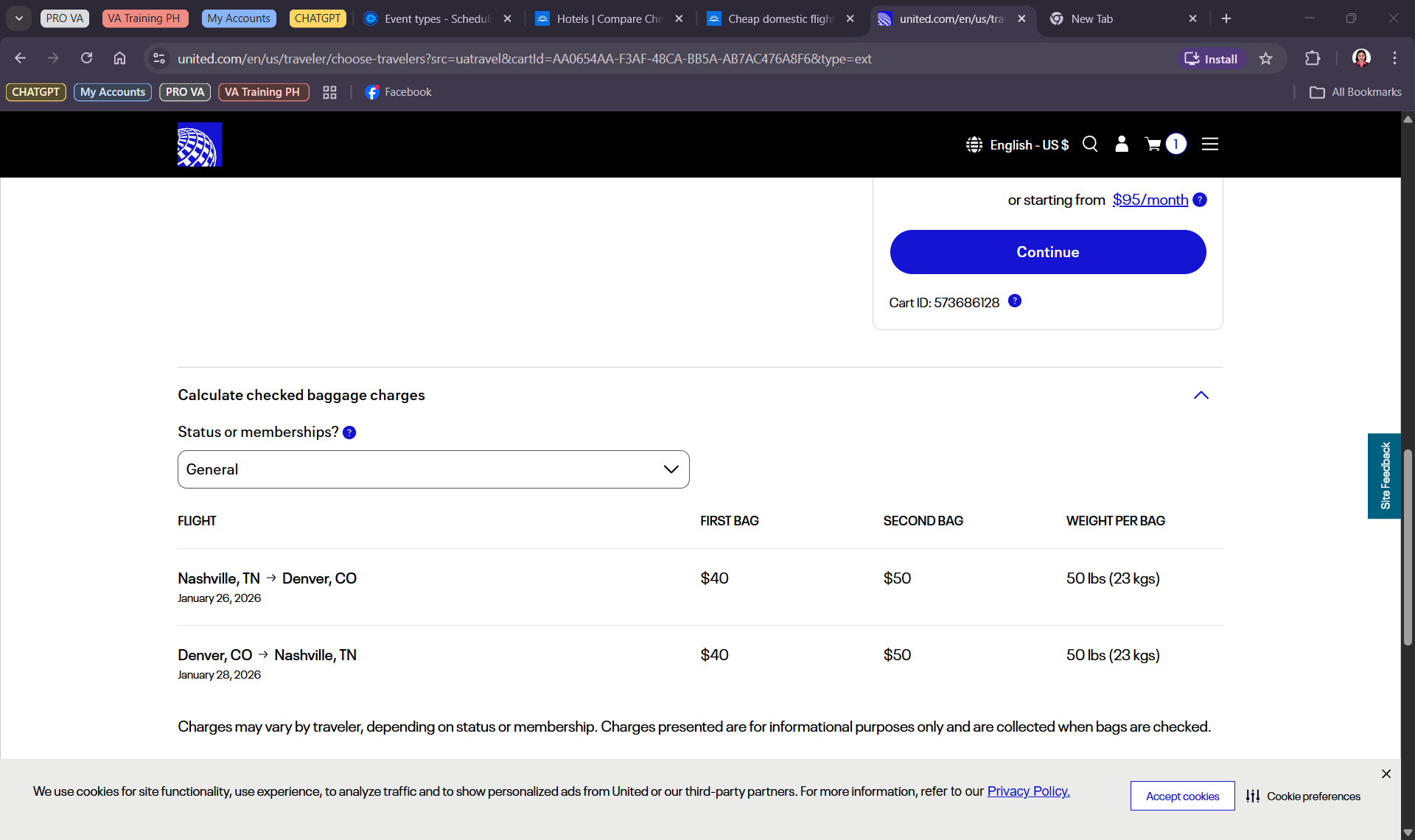Click the United Airlines globe logo
1415x840 pixels.
point(199,144)
